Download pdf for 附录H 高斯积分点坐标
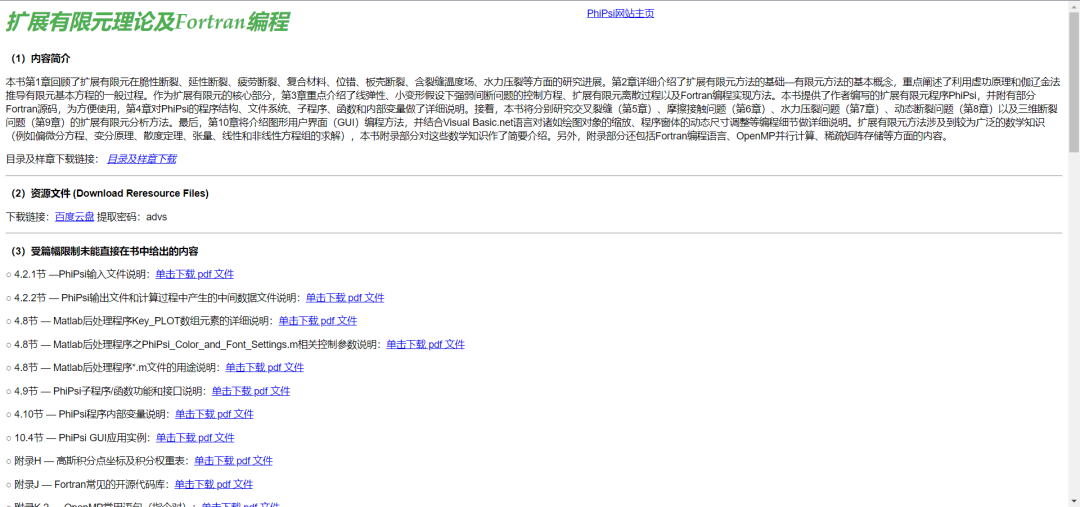The width and height of the screenshot is (1080, 507). (233, 461)
